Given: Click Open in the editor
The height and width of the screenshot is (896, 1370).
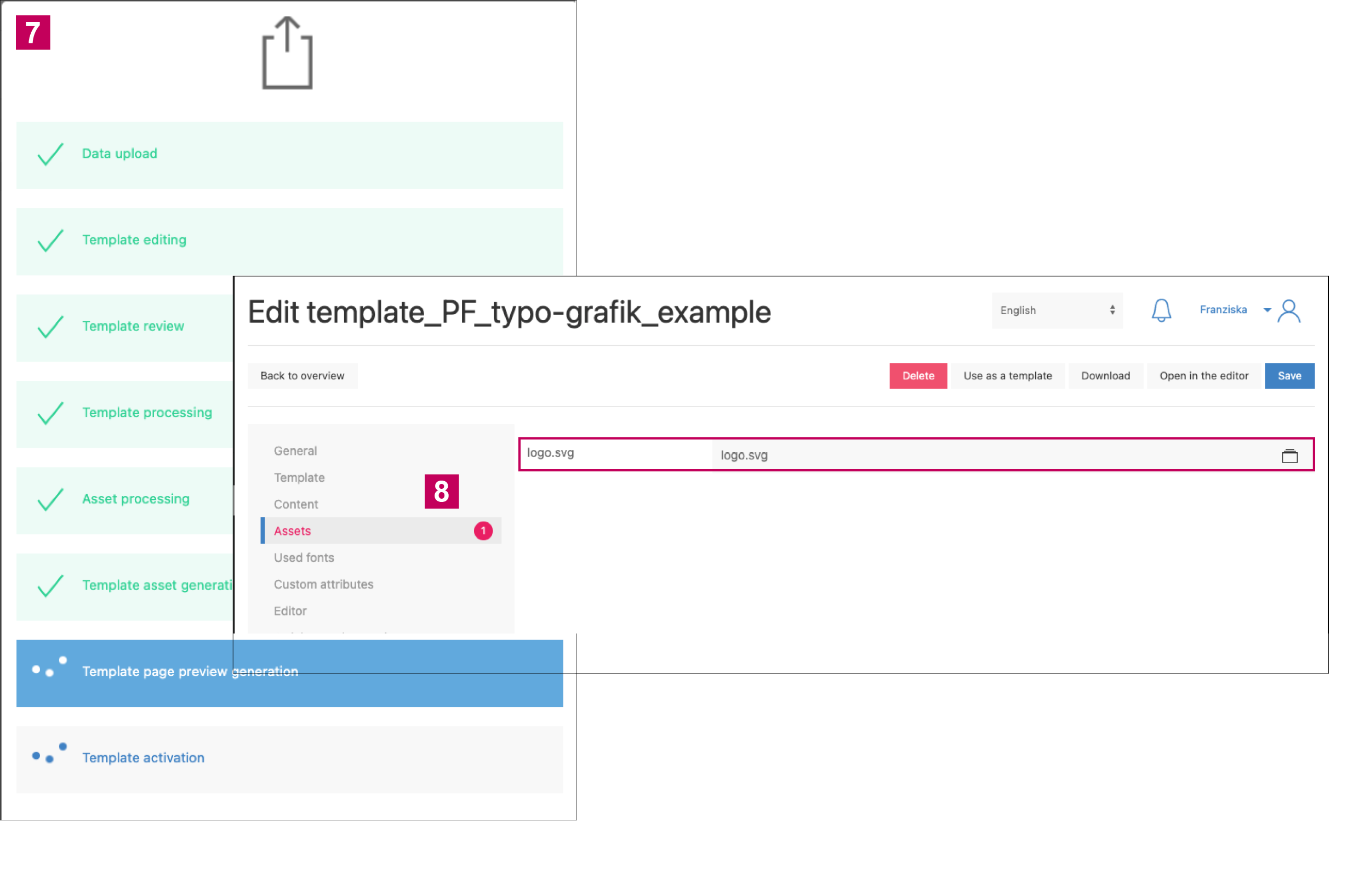Looking at the screenshot, I should click(x=1203, y=376).
